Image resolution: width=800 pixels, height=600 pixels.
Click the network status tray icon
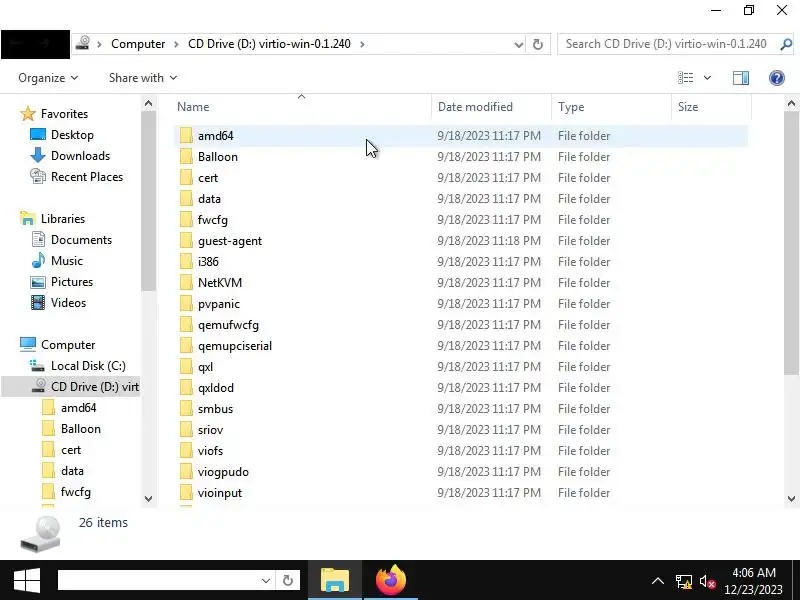pos(684,581)
